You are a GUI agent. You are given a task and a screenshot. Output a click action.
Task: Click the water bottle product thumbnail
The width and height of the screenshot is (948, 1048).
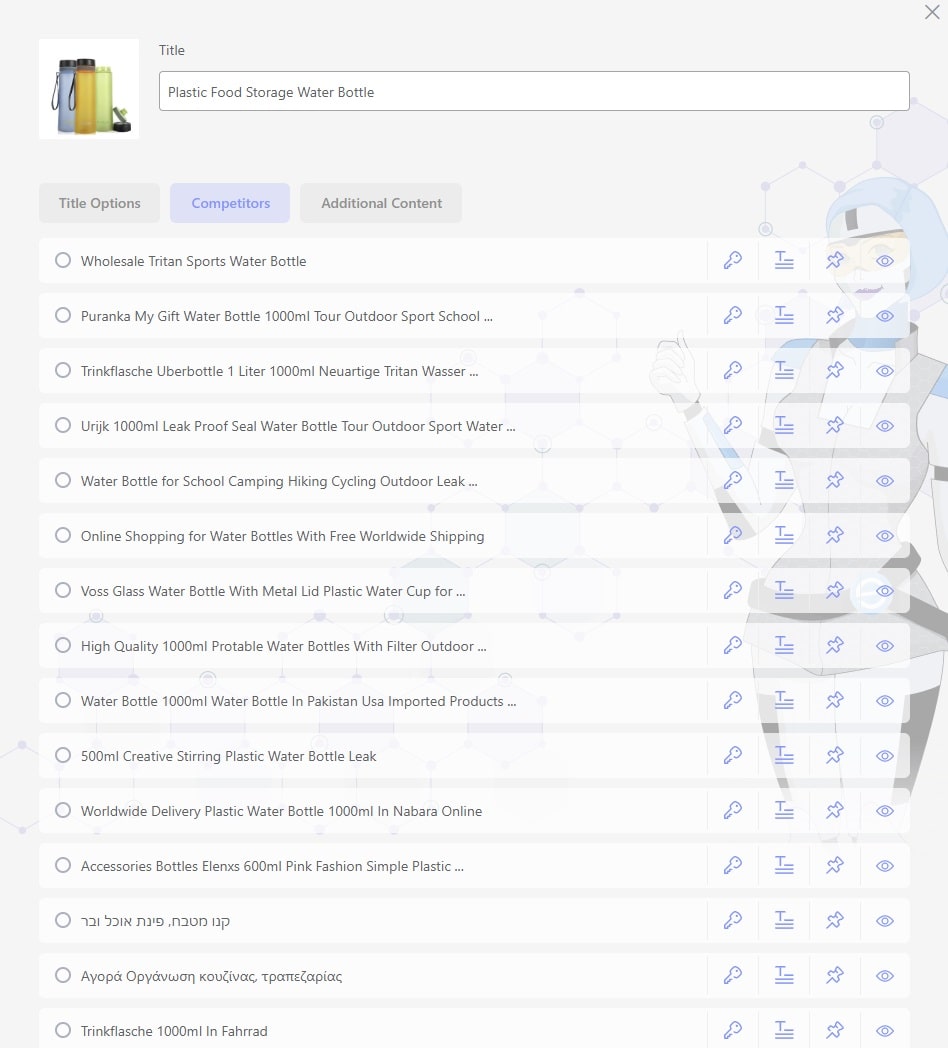(x=89, y=89)
